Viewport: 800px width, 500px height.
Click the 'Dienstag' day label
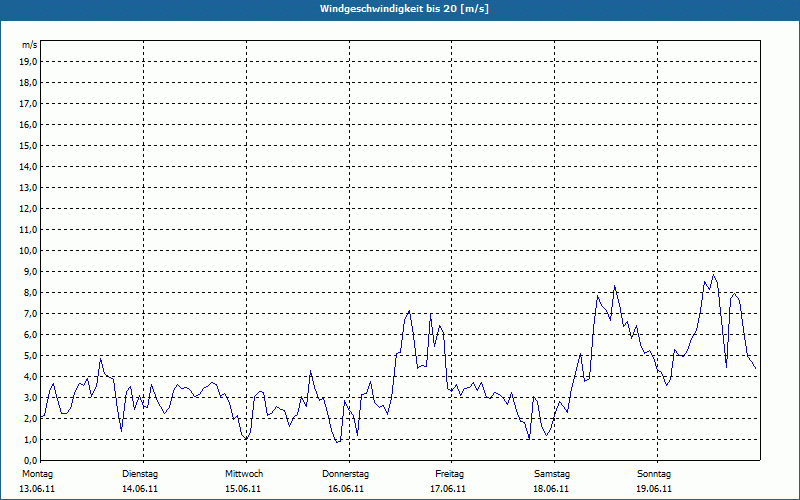click(x=140, y=474)
